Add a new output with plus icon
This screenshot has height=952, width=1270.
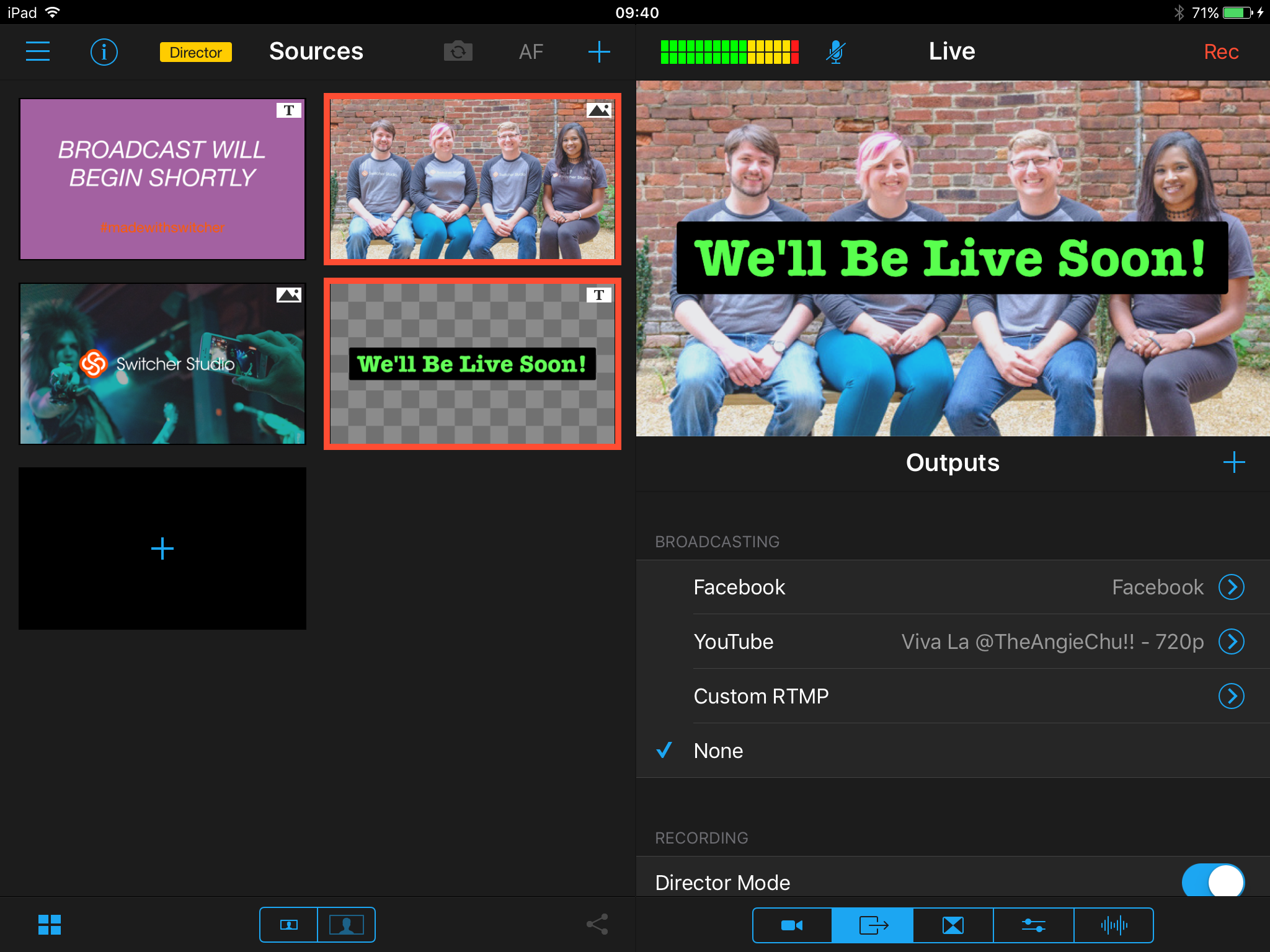coord(1233,462)
